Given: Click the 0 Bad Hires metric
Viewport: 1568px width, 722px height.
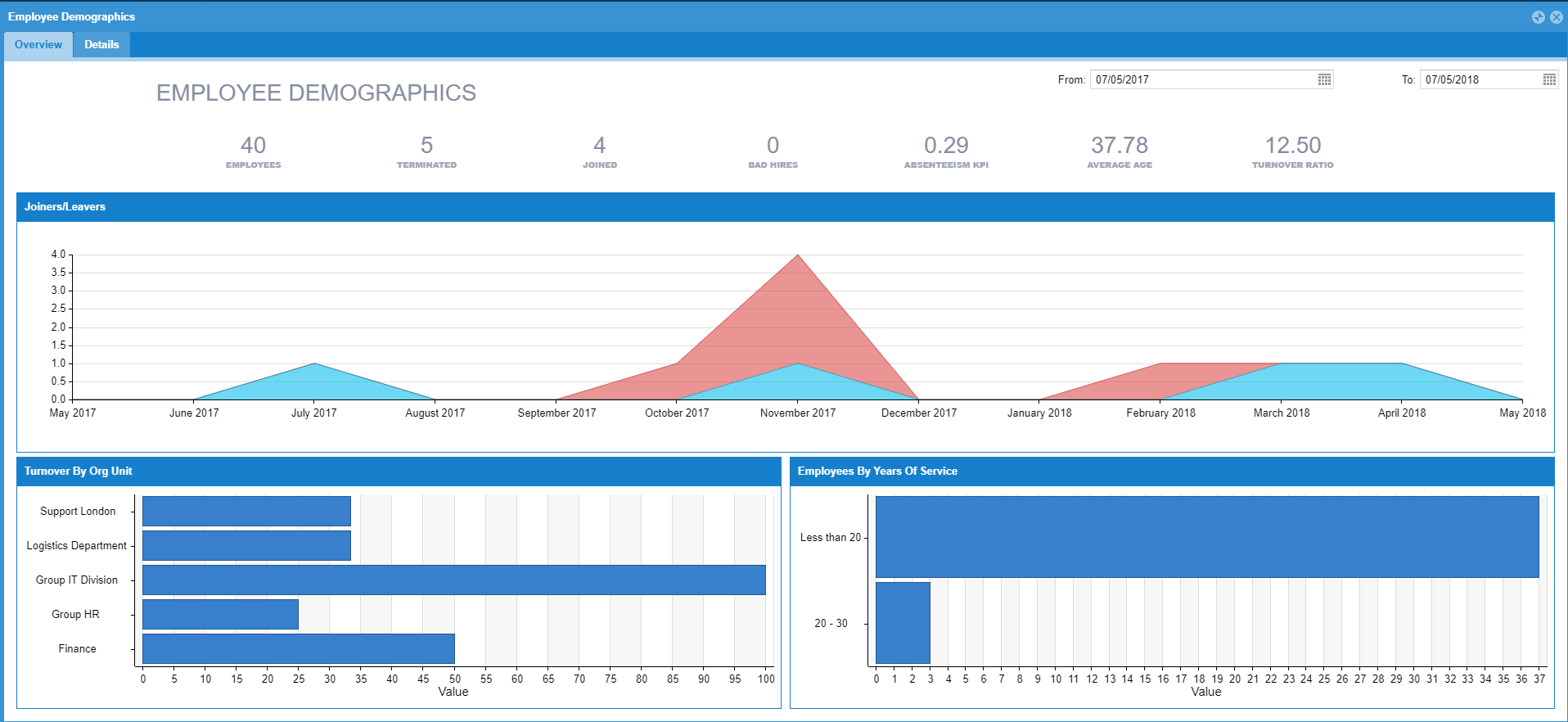Looking at the screenshot, I should point(773,152).
